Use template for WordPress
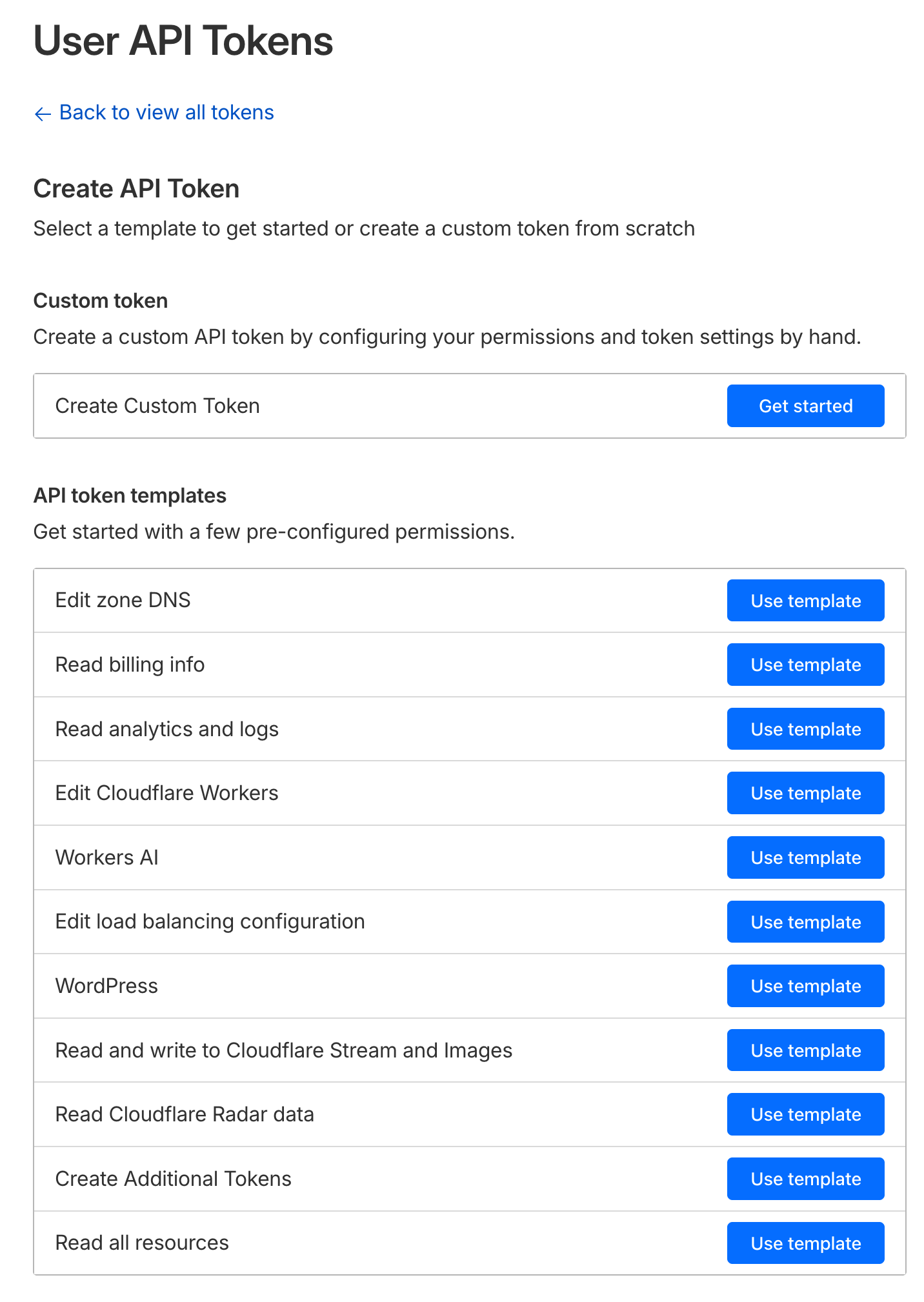The width and height of the screenshot is (924, 1302). pyautogui.click(x=805, y=986)
